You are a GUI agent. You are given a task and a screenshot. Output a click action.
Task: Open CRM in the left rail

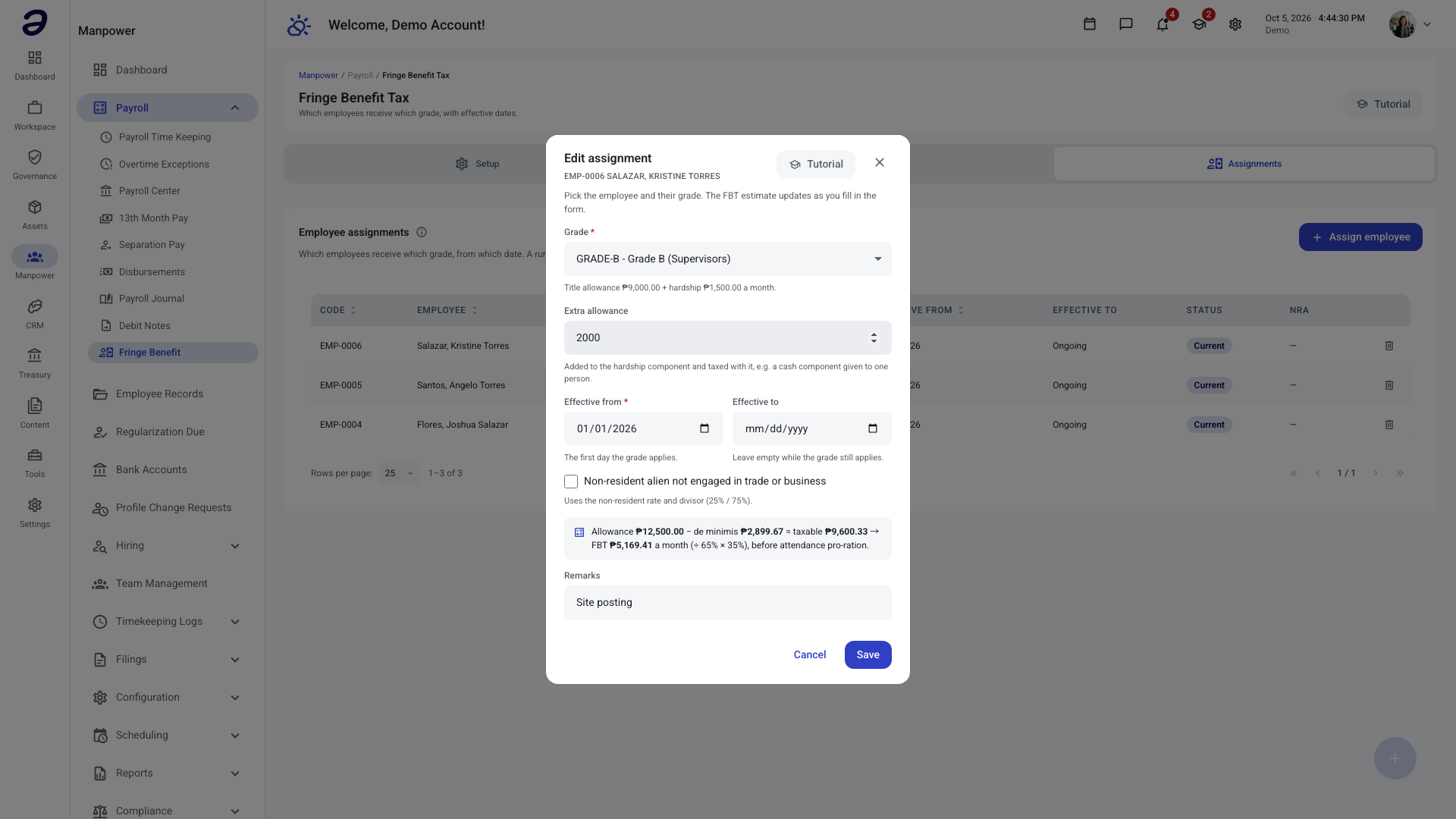click(35, 314)
